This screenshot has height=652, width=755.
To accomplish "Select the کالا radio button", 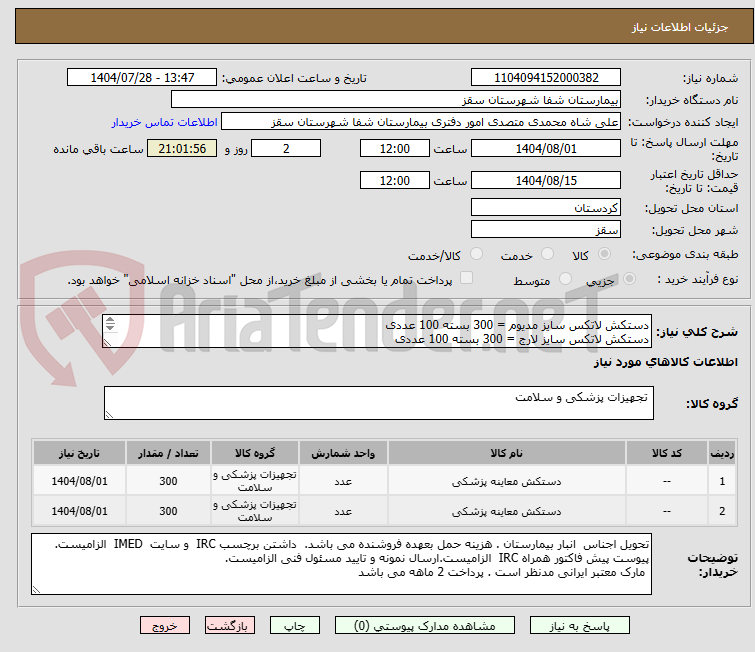I will click(604, 254).
